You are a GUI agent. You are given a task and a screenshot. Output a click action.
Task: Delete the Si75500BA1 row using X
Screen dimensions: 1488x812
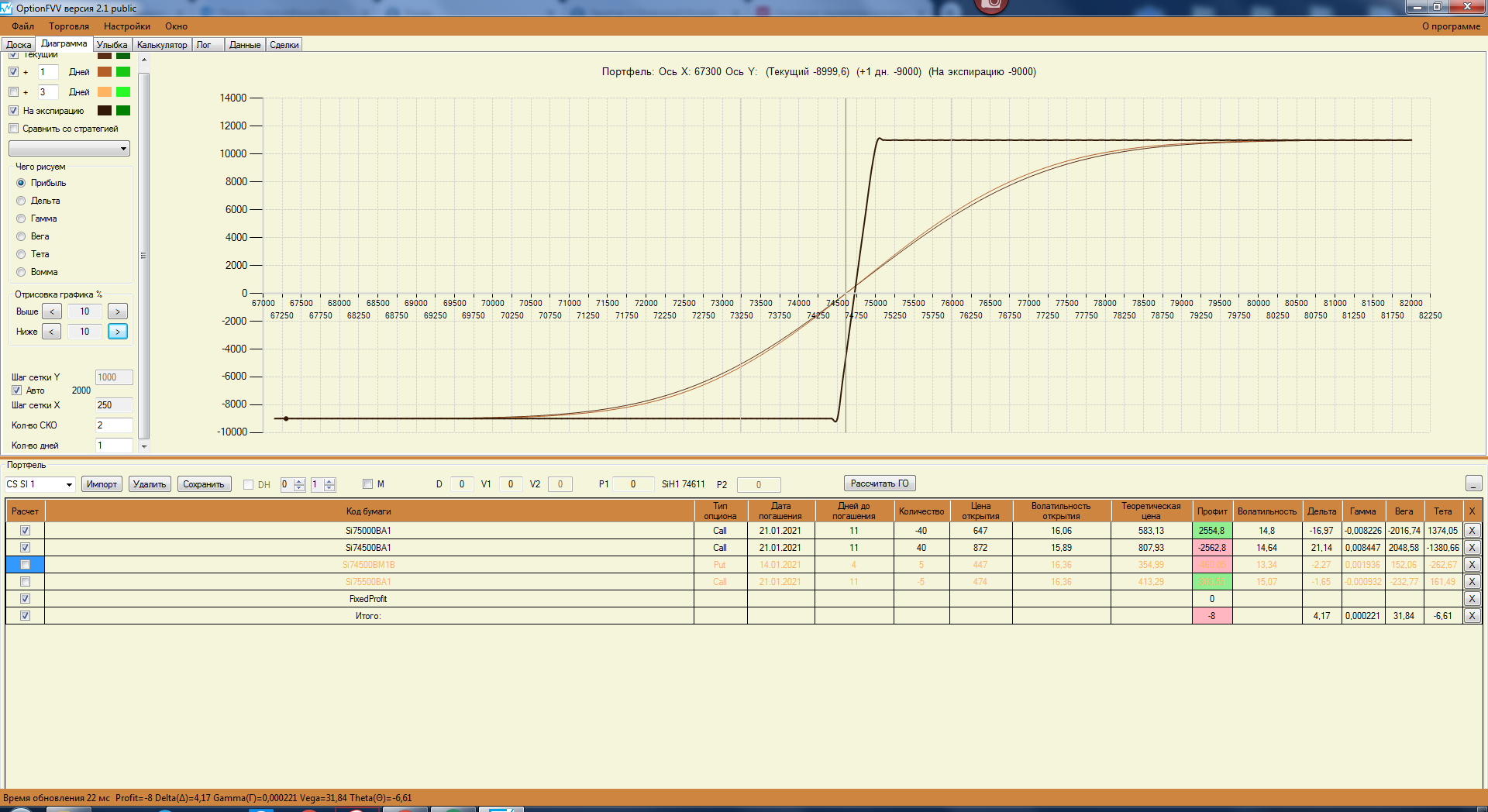pos(1472,582)
